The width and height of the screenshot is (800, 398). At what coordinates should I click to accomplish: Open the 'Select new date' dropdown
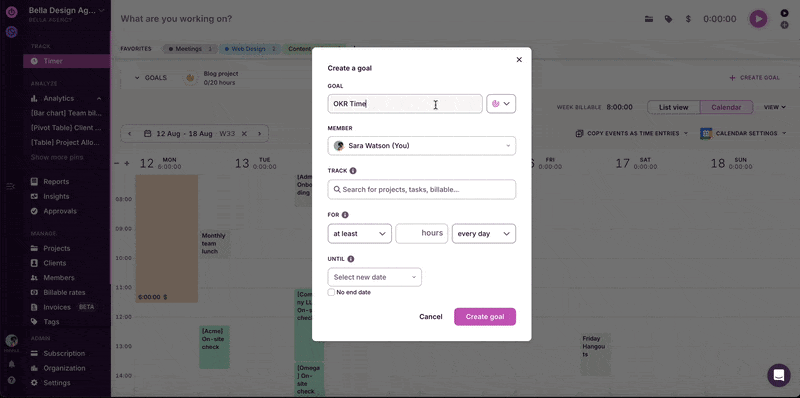click(x=374, y=277)
